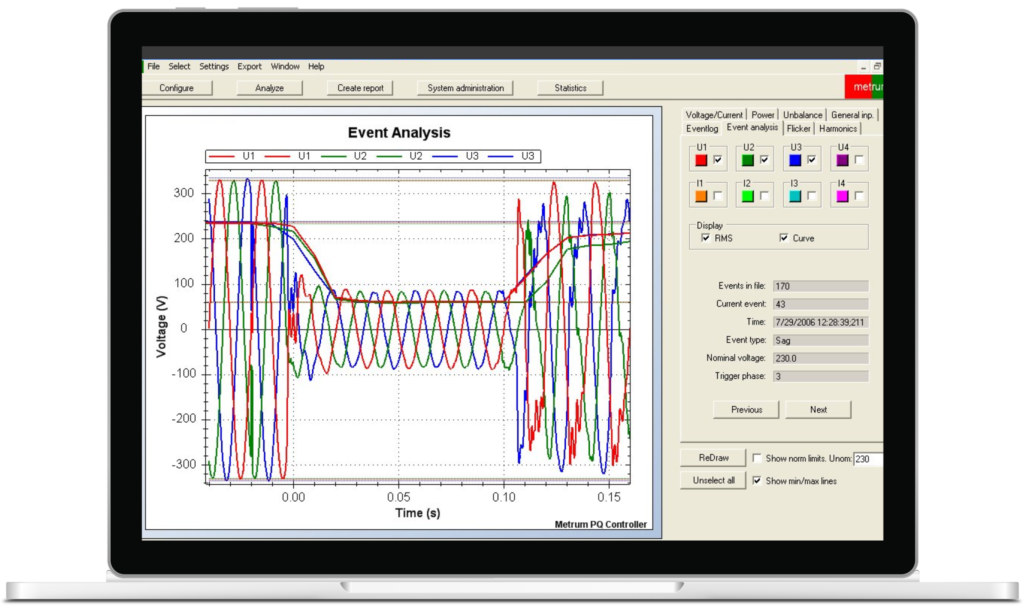Screen dimensions: 1024x607
Task: Click the blue U3 color swatch
Action: click(795, 160)
